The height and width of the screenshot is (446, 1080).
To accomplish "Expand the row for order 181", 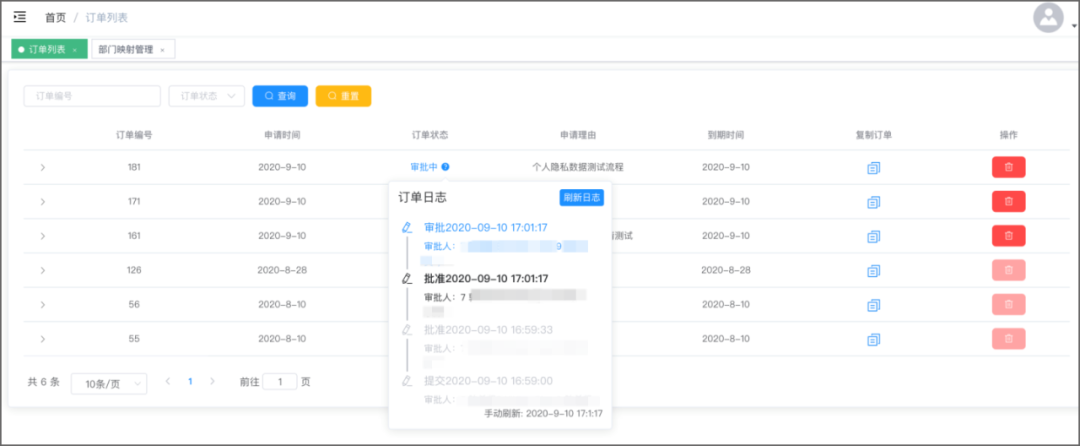I will [x=43, y=167].
